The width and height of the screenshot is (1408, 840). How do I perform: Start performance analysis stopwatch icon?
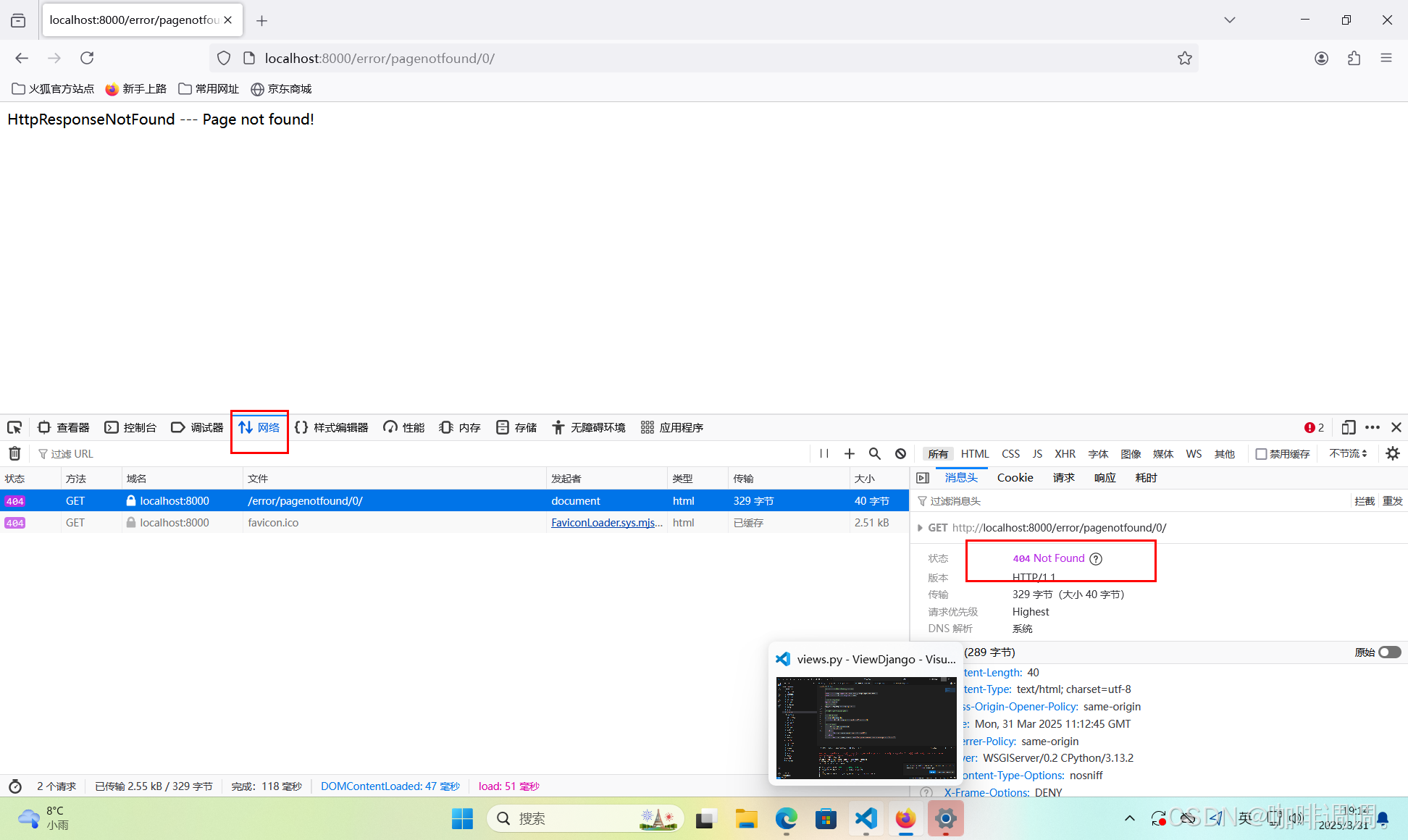pyautogui.click(x=15, y=786)
